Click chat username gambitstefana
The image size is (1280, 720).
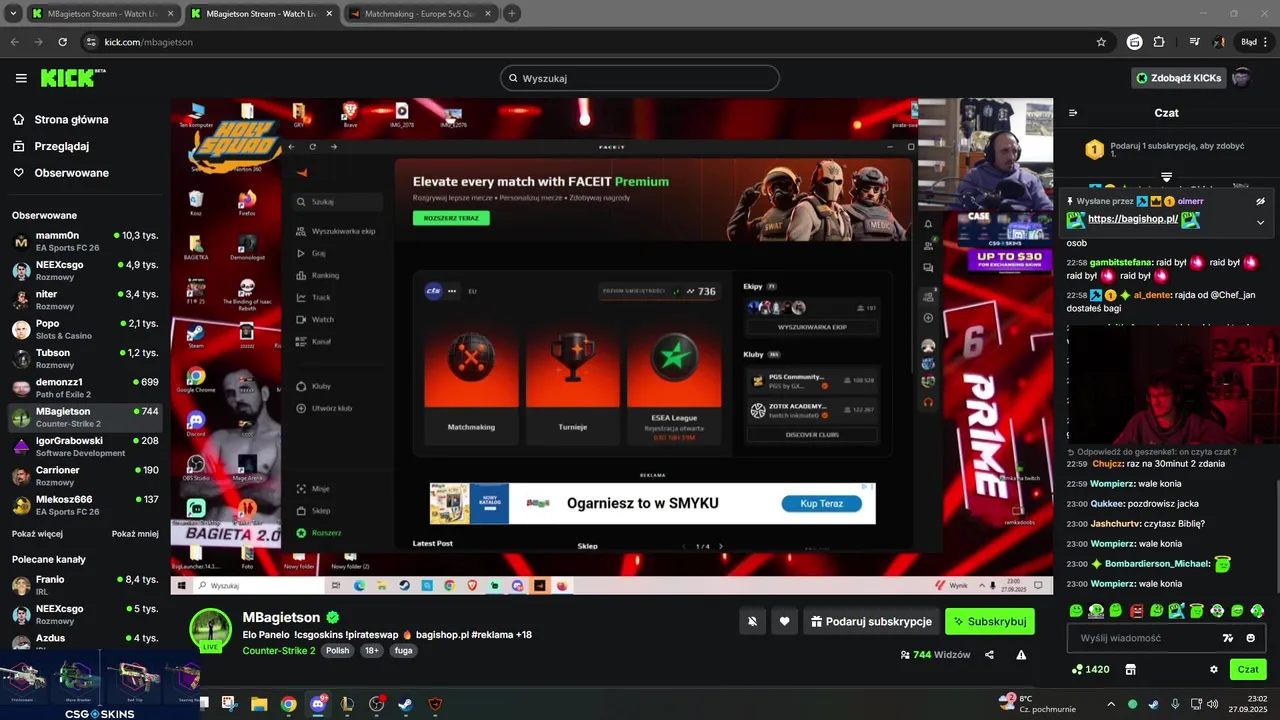point(1120,262)
